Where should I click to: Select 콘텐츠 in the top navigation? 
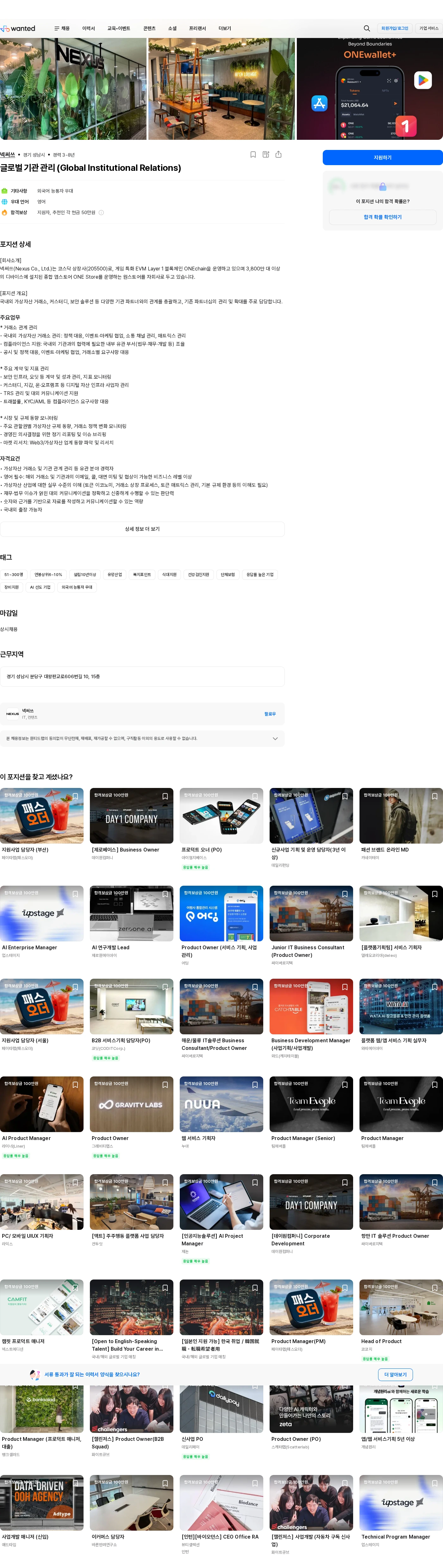[150, 28]
